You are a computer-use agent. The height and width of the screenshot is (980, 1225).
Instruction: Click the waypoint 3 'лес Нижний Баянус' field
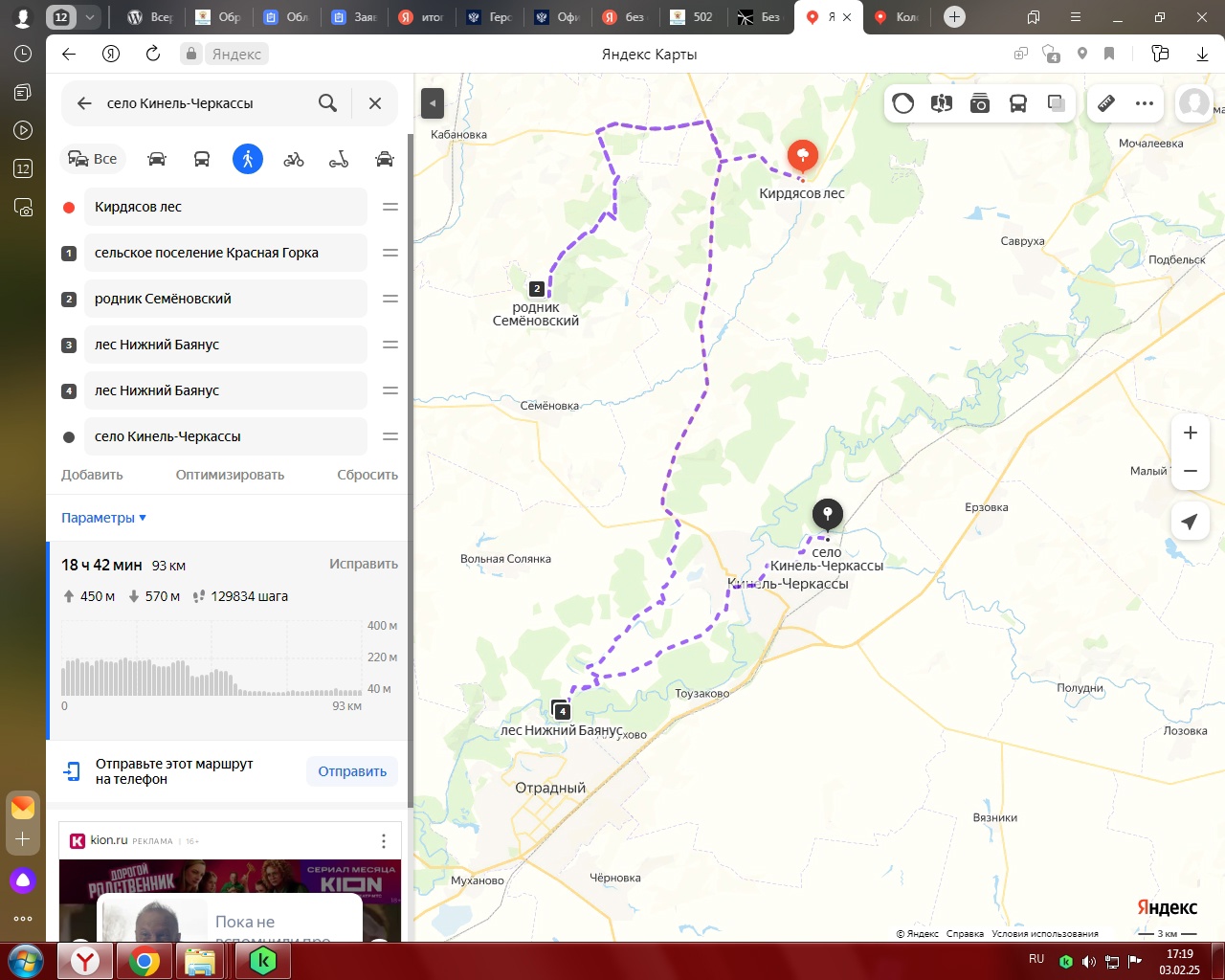pos(226,345)
